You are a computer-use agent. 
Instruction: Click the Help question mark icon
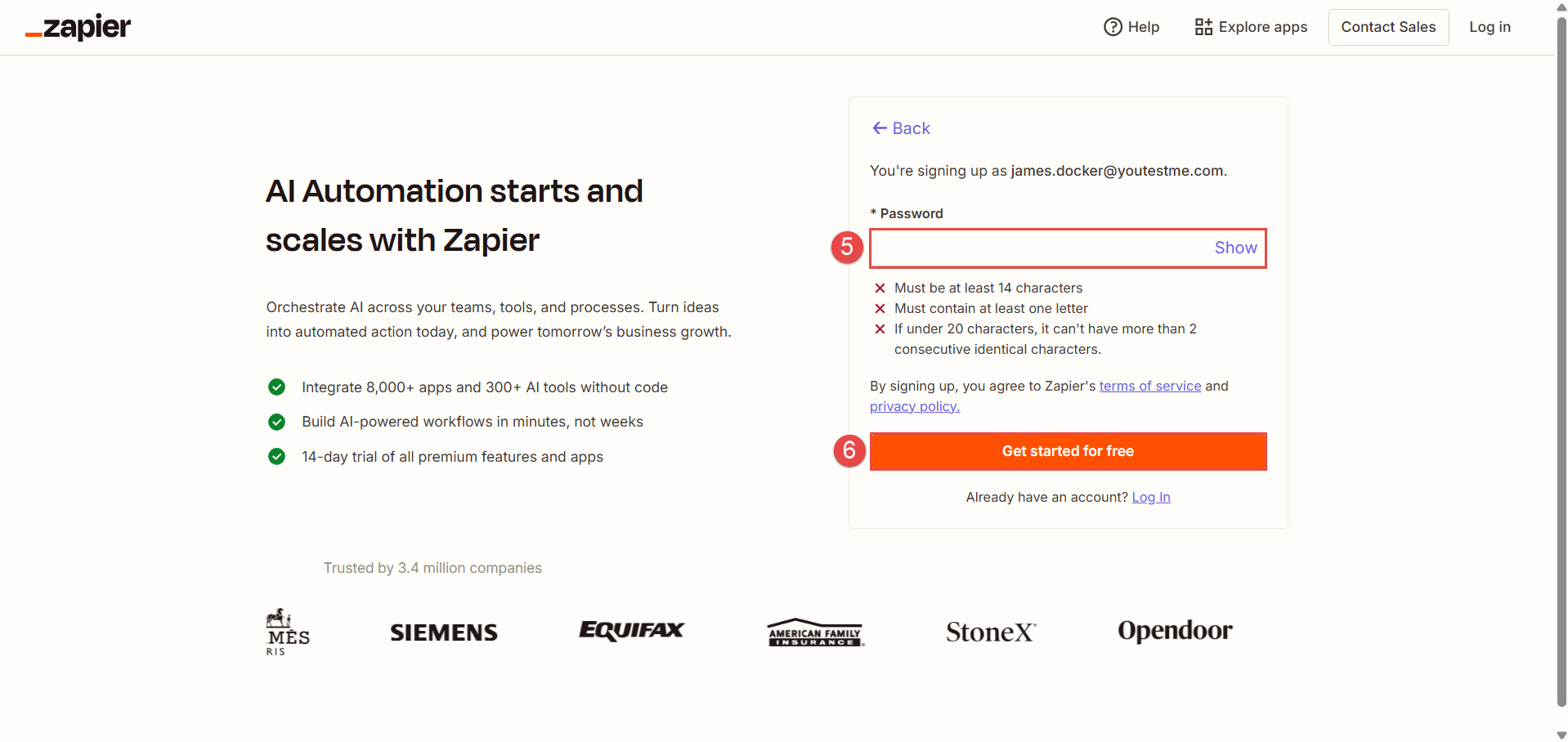[1113, 27]
